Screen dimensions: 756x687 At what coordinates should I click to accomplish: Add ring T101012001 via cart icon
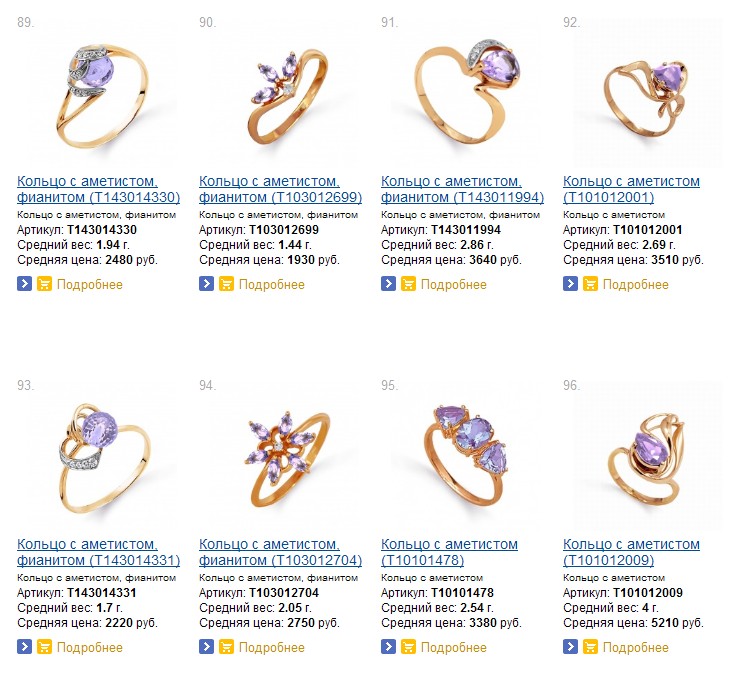point(590,284)
